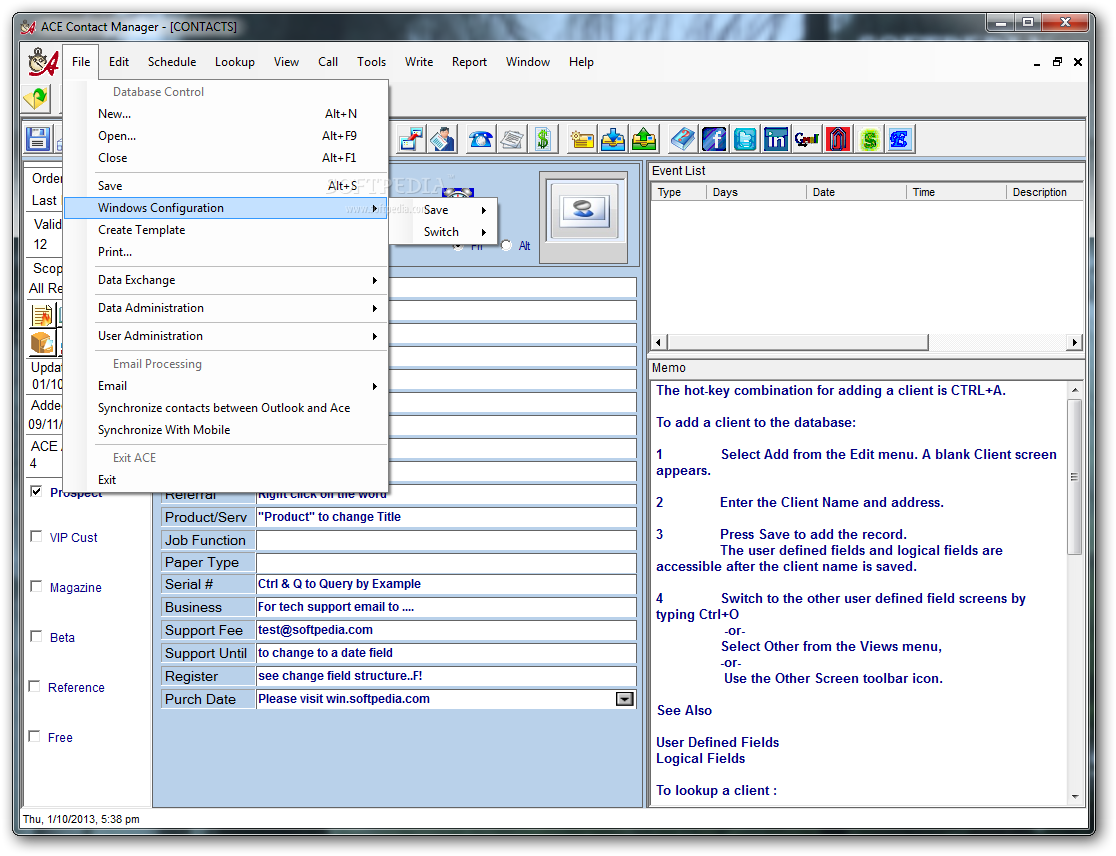
Task: Click the window transfer toolbar icon
Action: [411, 139]
